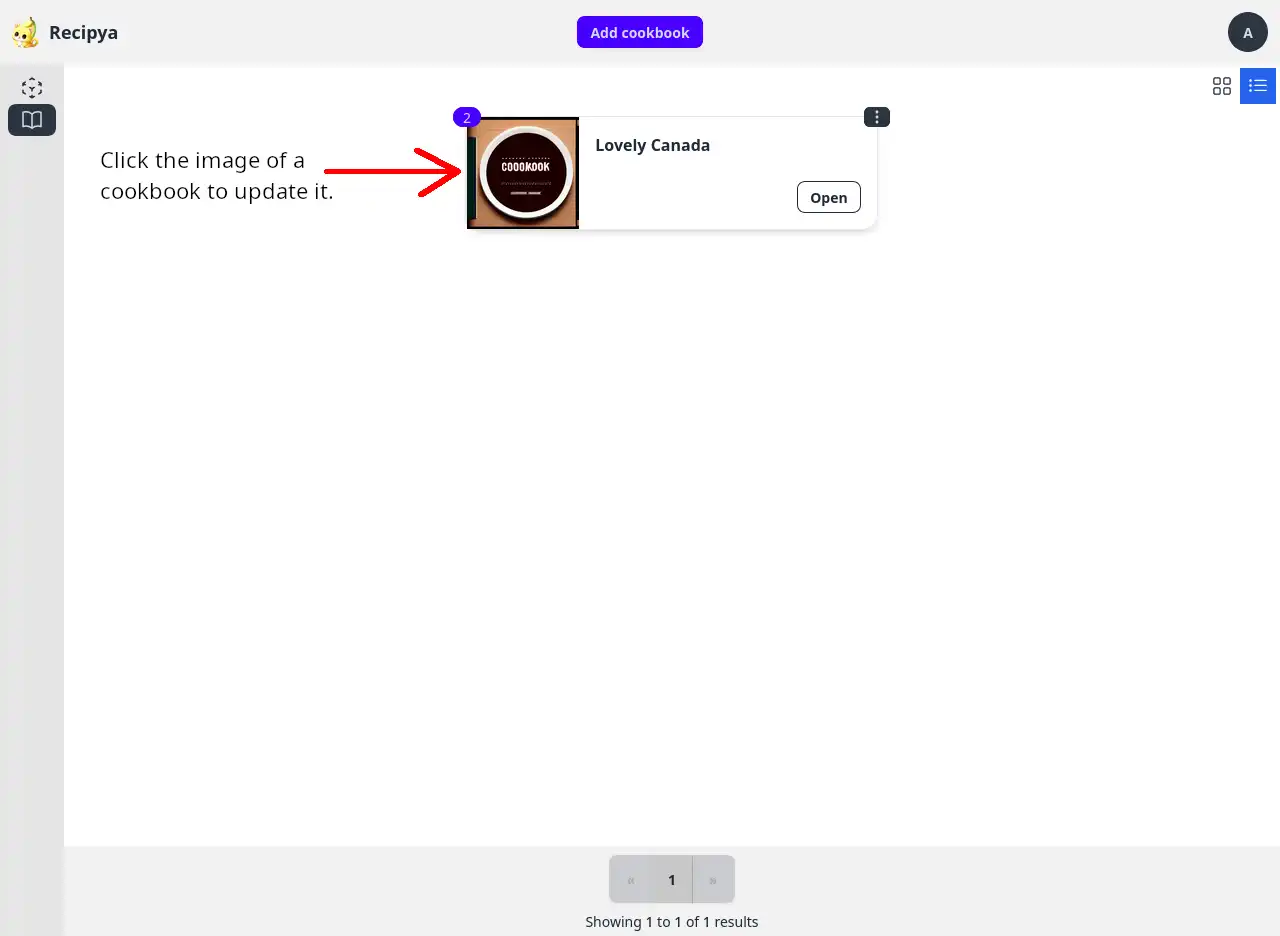Viewport: 1280px width, 936px height.
Task: Open the three-dot options menu on Lovely Canada
Action: point(877,117)
